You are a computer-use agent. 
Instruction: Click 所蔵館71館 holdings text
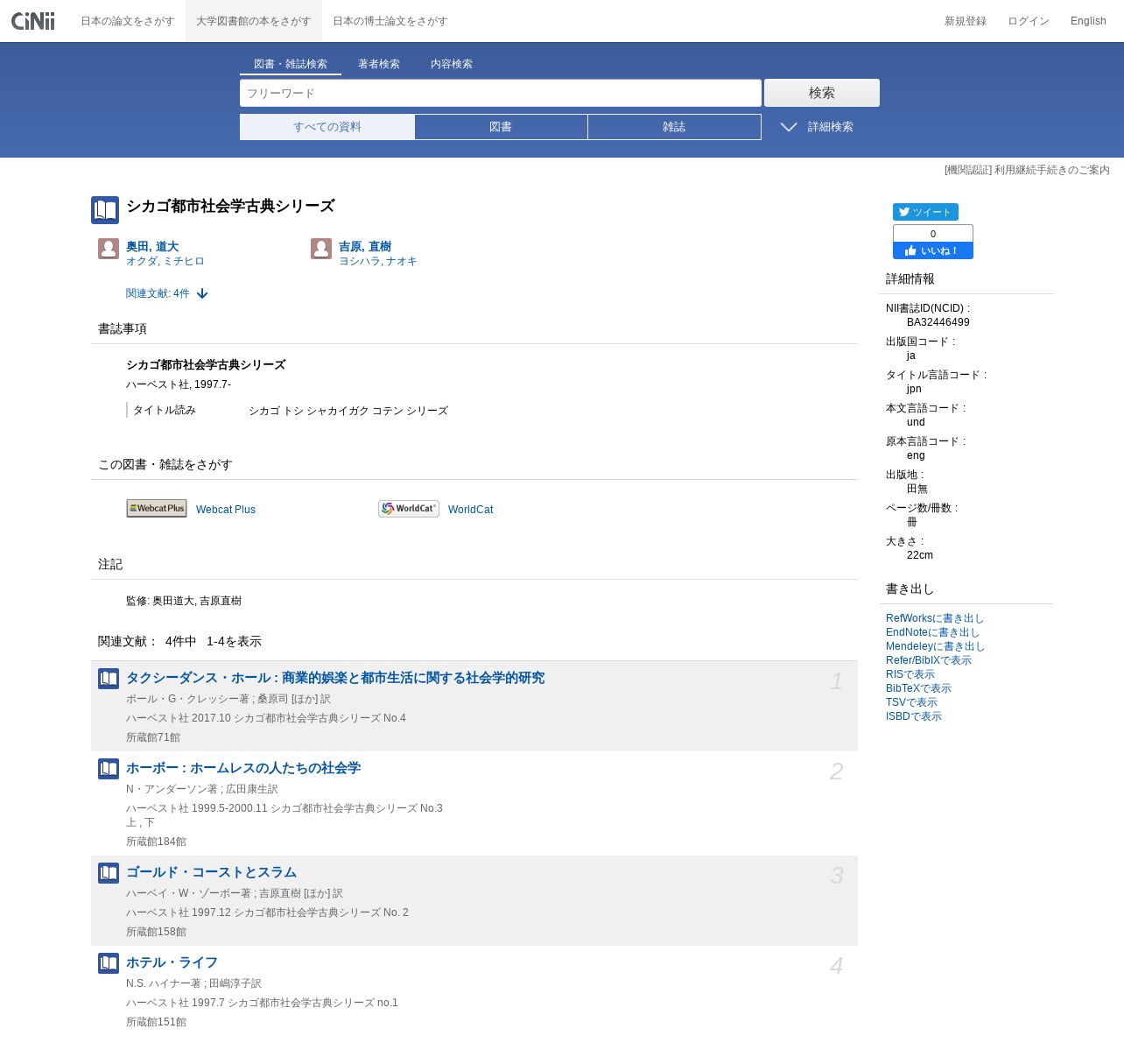[x=153, y=737]
